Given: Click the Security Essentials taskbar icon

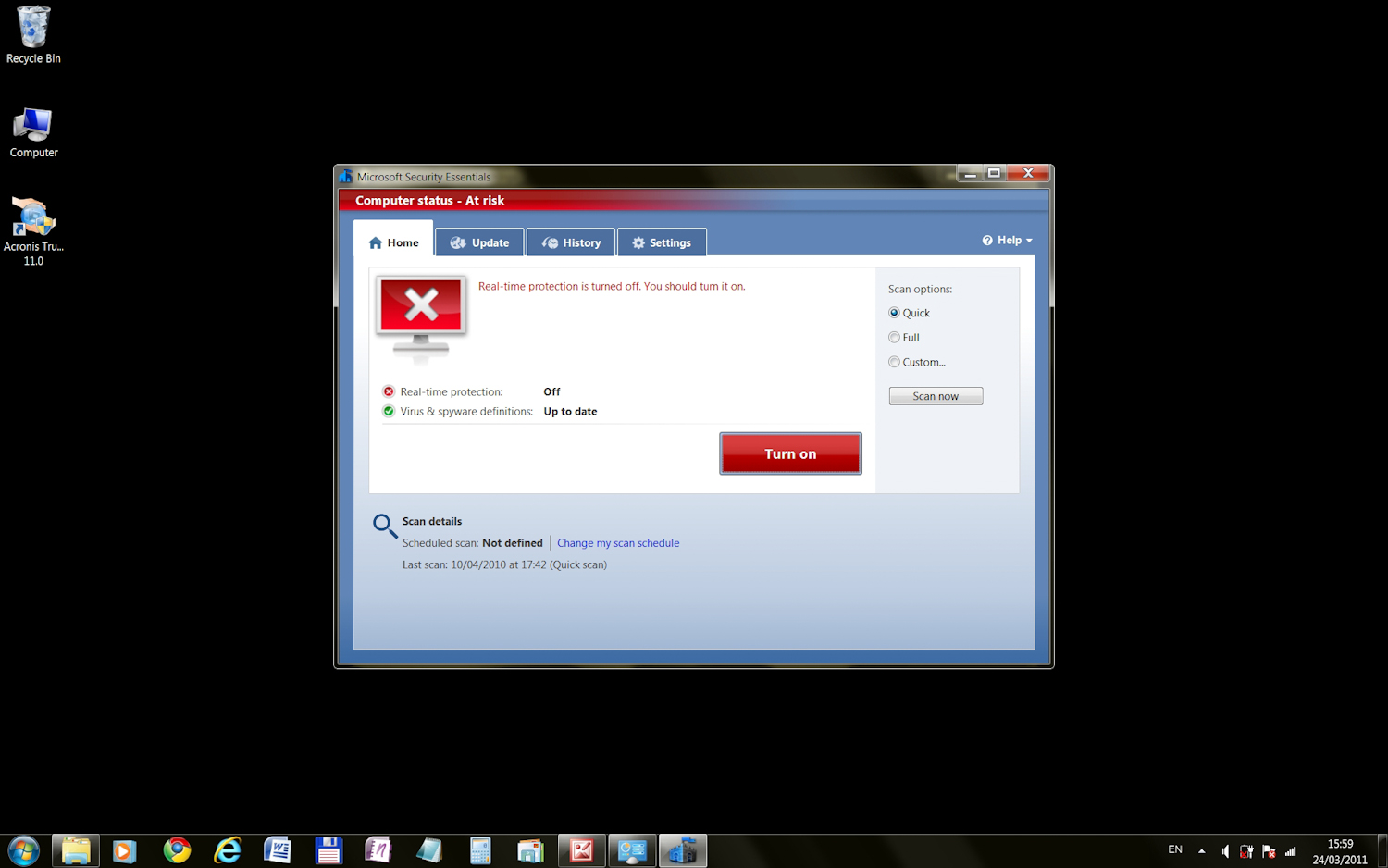Looking at the screenshot, I should (x=682, y=850).
